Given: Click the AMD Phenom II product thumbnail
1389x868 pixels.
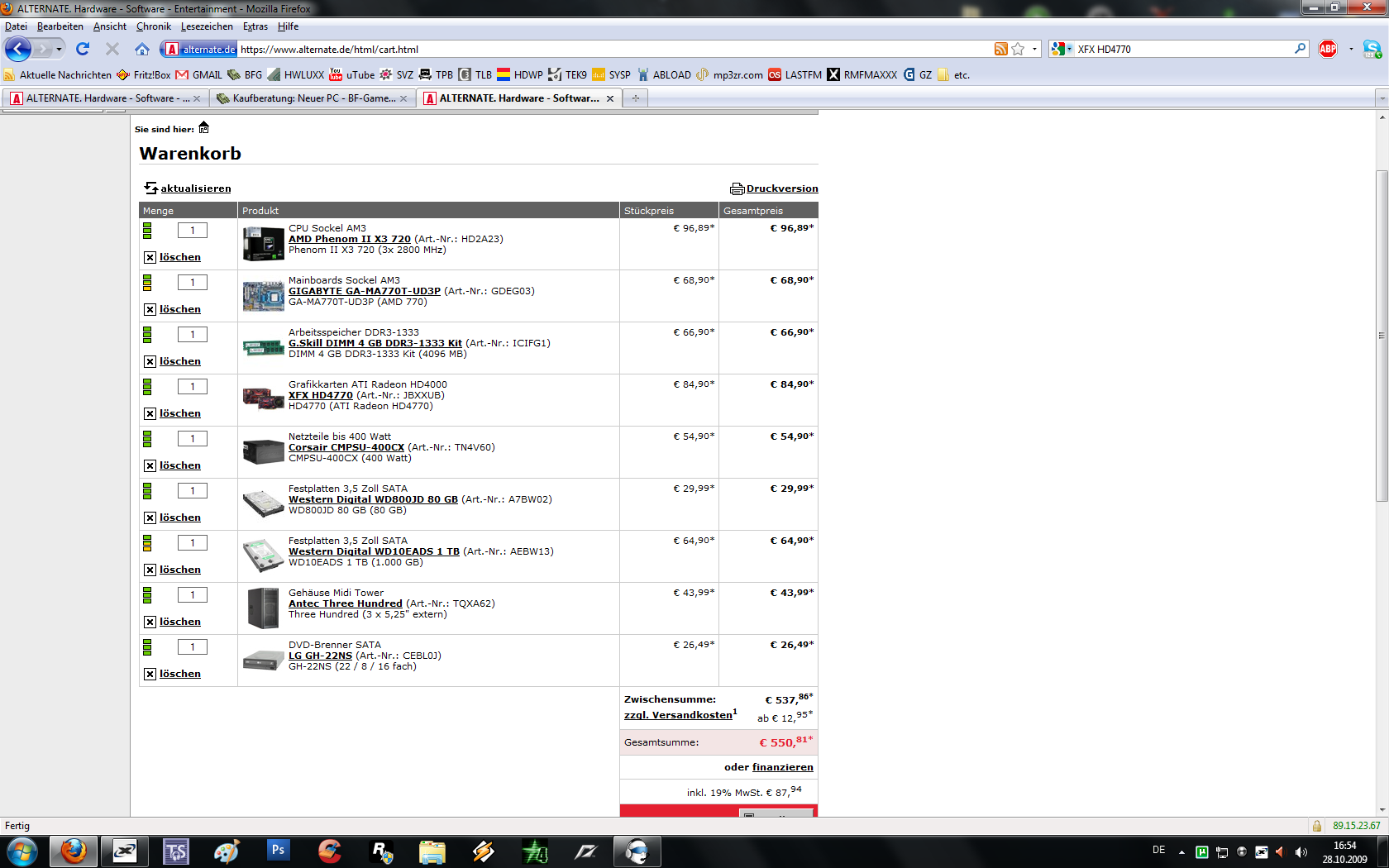Looking at the screenshot, I should (263, 244).
